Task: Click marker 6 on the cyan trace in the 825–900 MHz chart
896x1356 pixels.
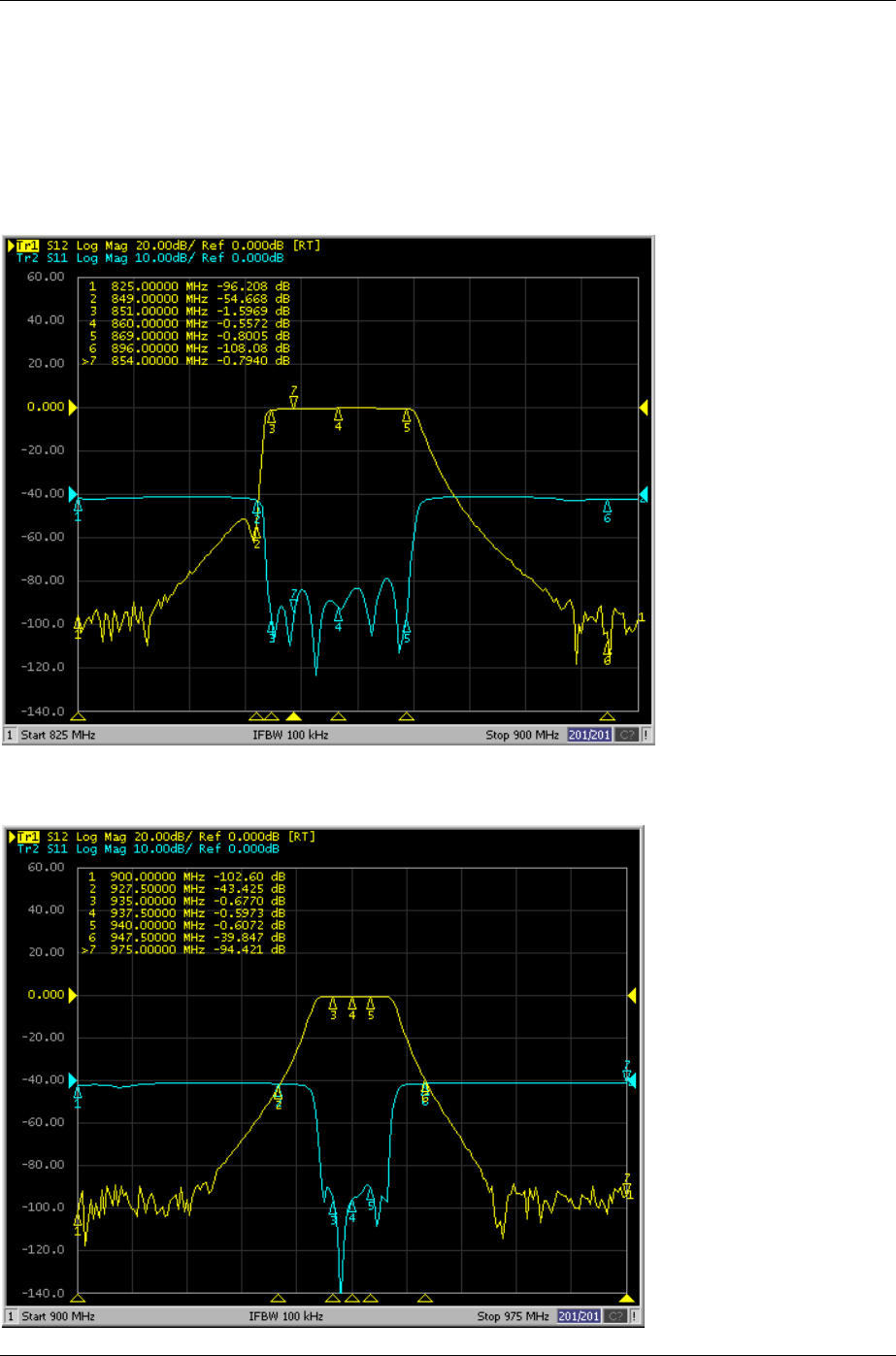Action: point(608,512)
